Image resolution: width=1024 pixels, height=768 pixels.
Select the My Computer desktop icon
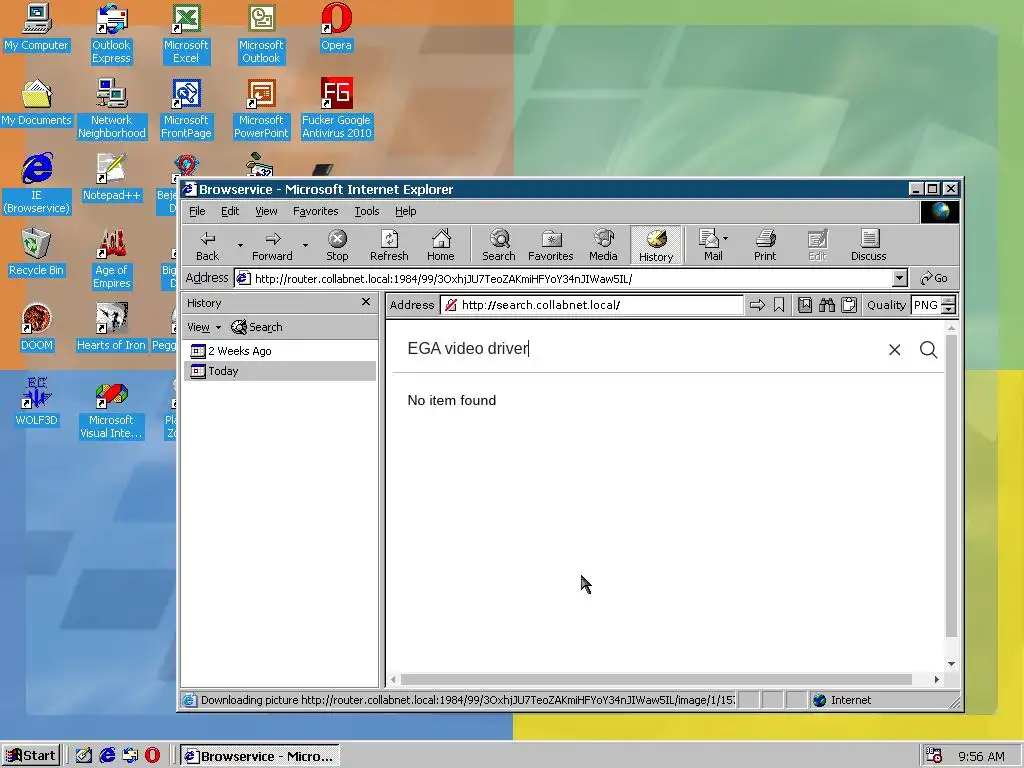coord(36,27)
